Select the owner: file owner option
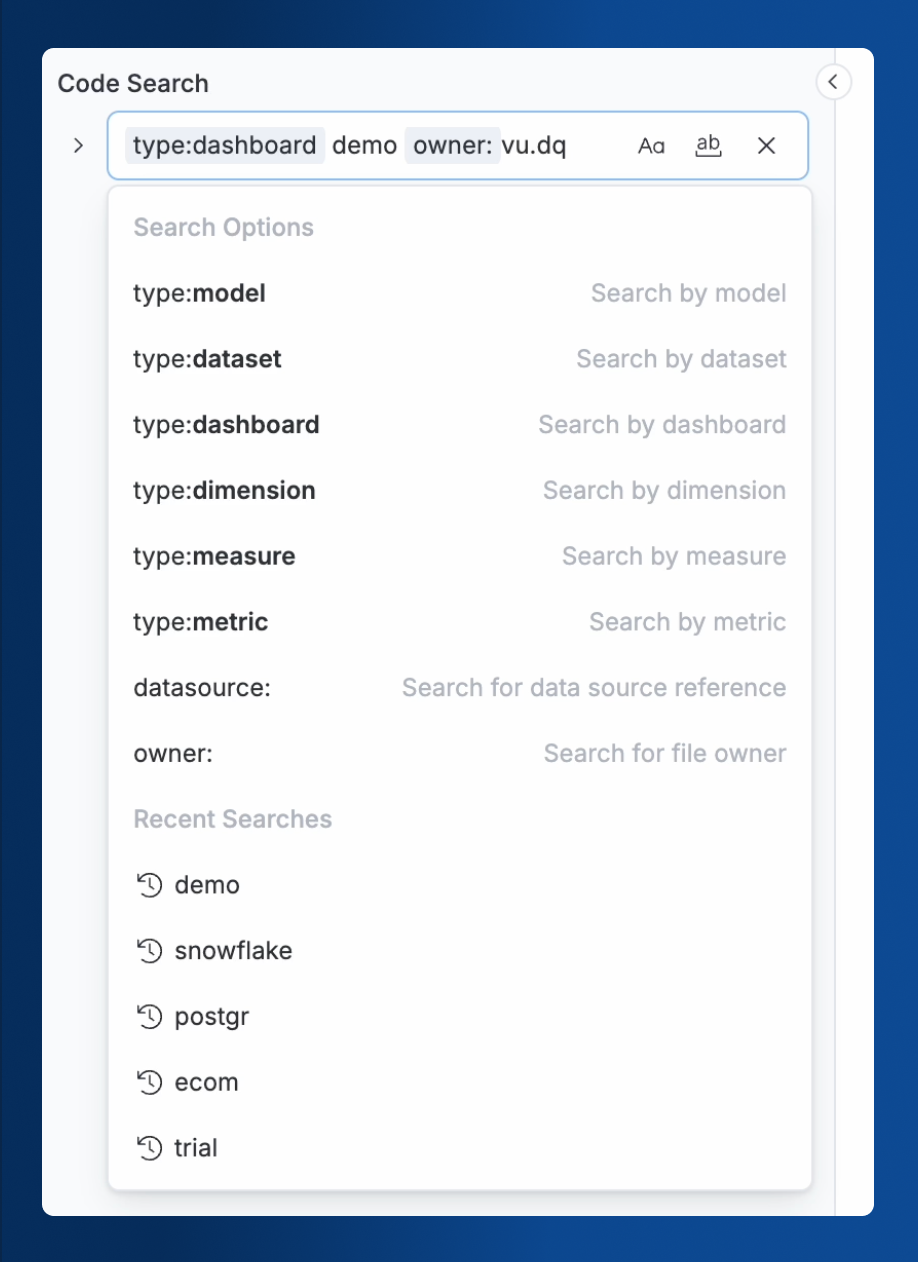The image size is (918, 1262). tap(460, 754)
